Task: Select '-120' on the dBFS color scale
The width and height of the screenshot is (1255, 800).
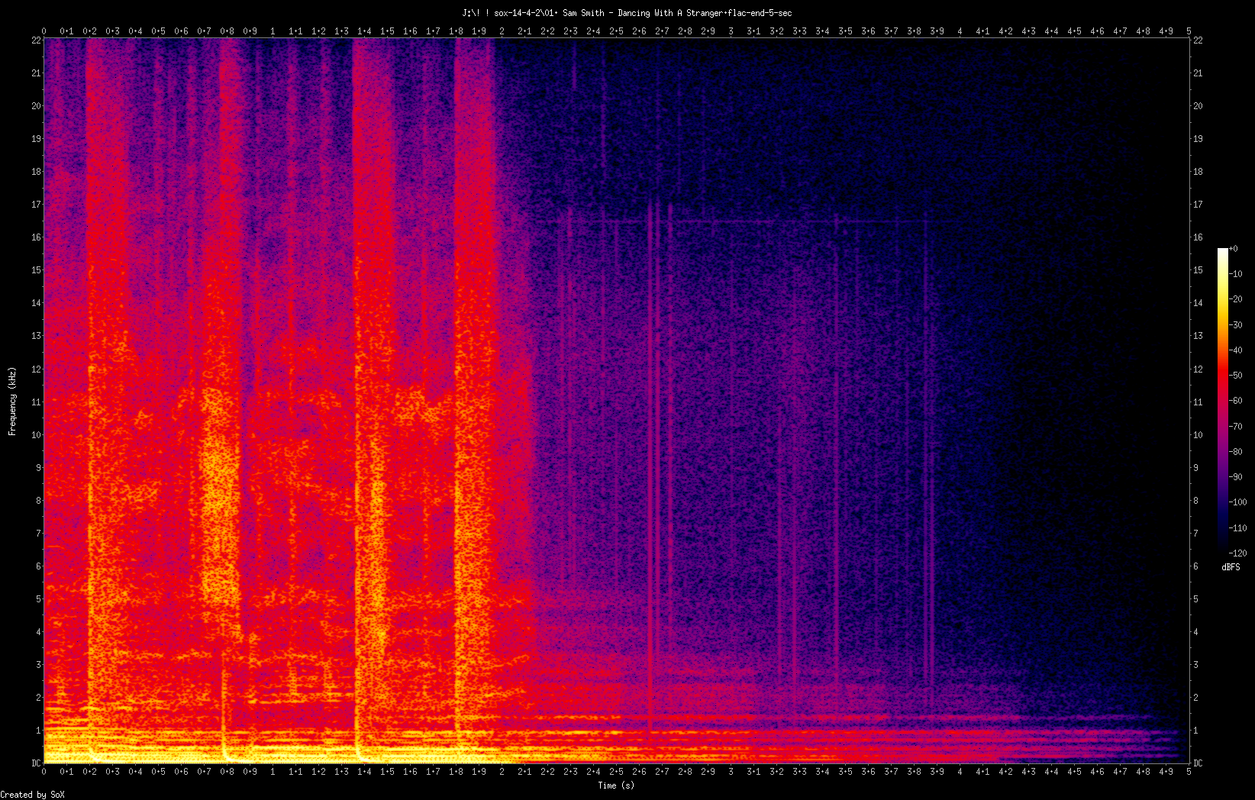Action: point(1238,552)
